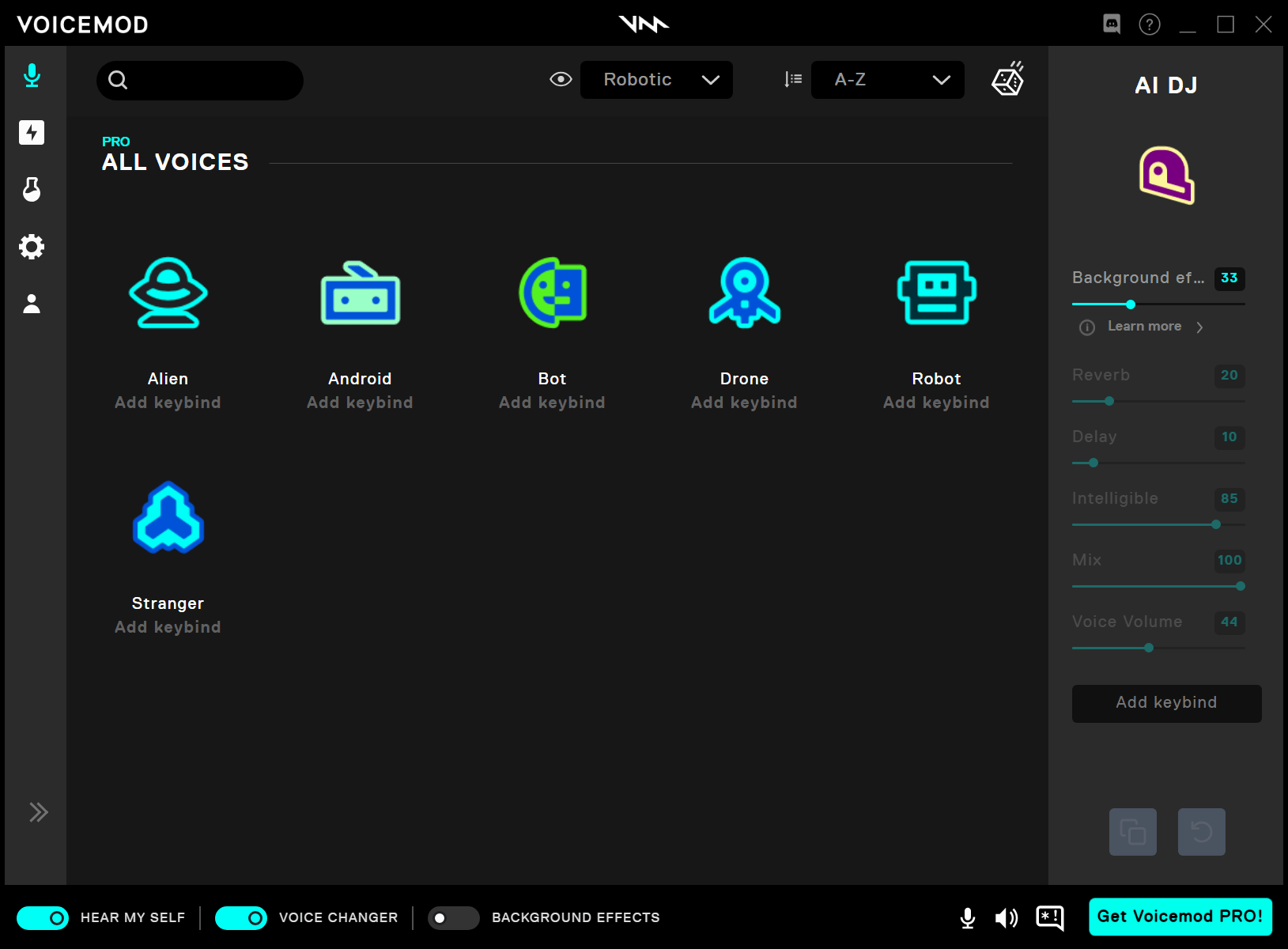Open the Voicelab flask icon
Image resolution: width=1288 pixels, height=949 pixels.
[32, 190]
